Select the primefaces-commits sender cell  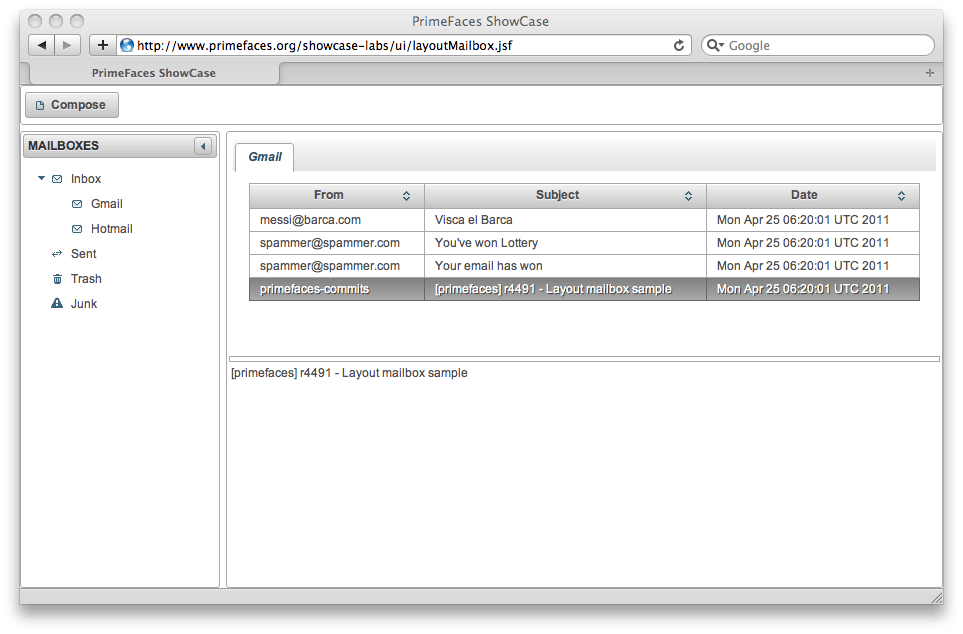click(337, 289)
